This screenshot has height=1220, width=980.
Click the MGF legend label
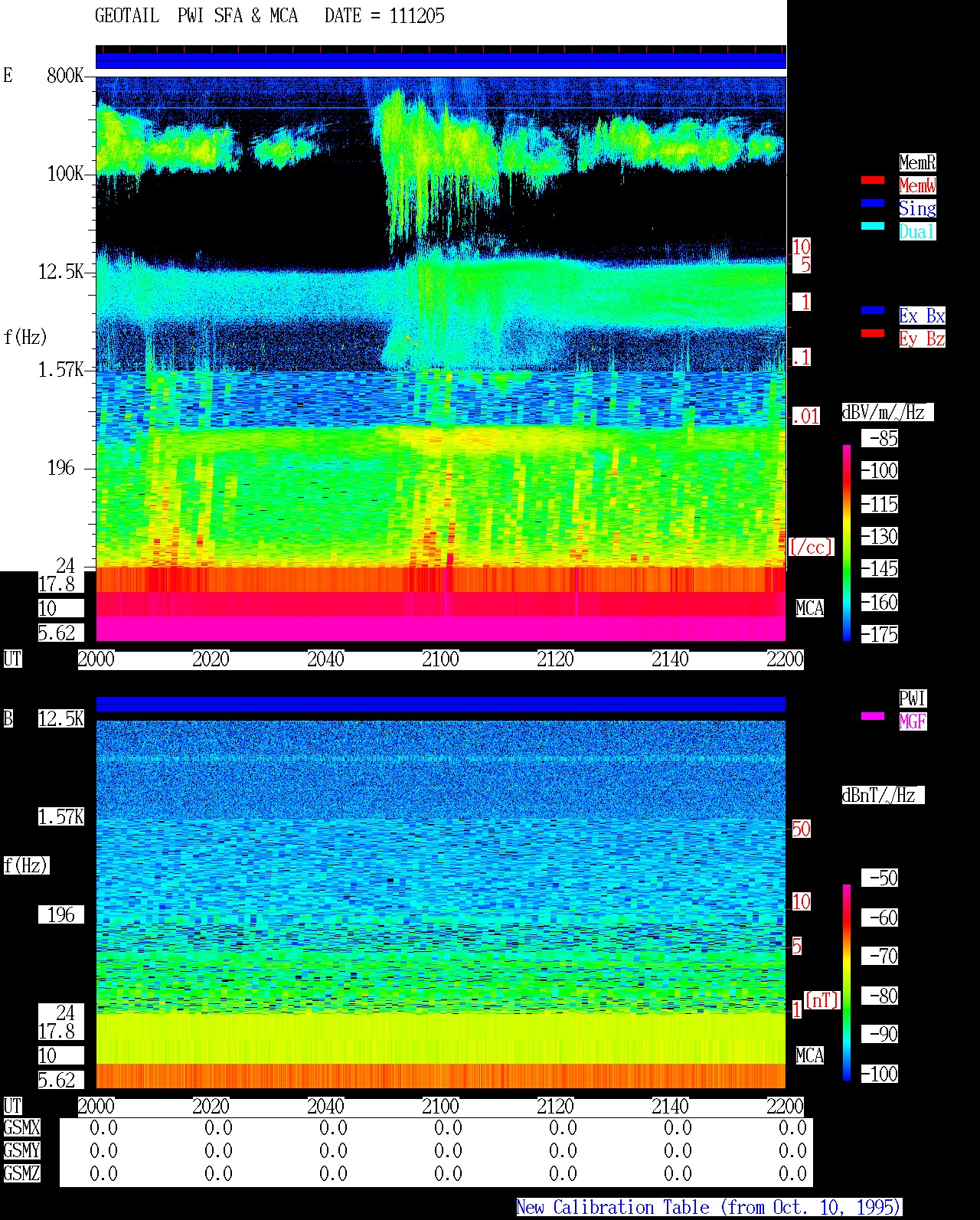913,721
